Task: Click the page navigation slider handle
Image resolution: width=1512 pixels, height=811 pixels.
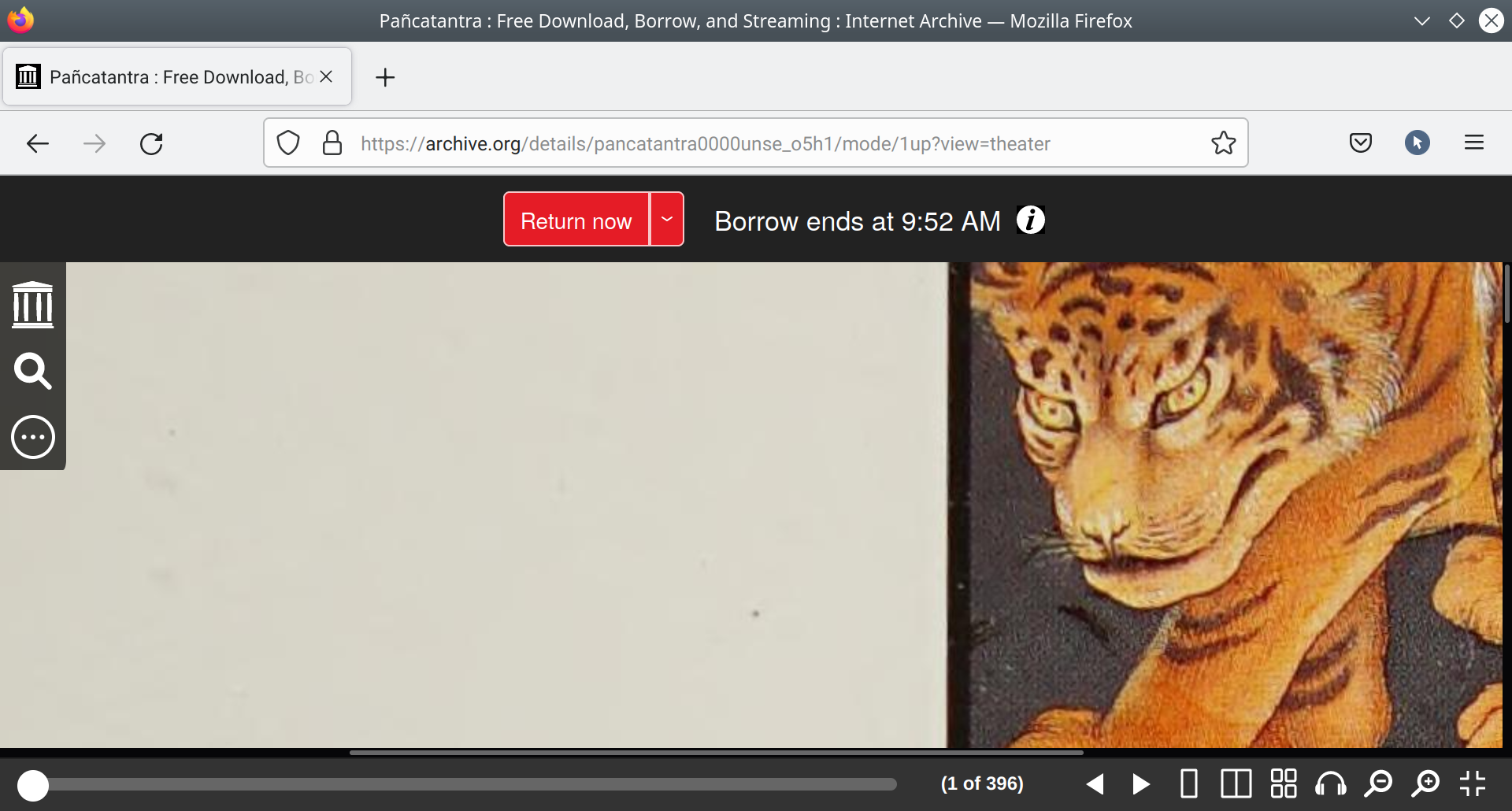Action: 33,785
